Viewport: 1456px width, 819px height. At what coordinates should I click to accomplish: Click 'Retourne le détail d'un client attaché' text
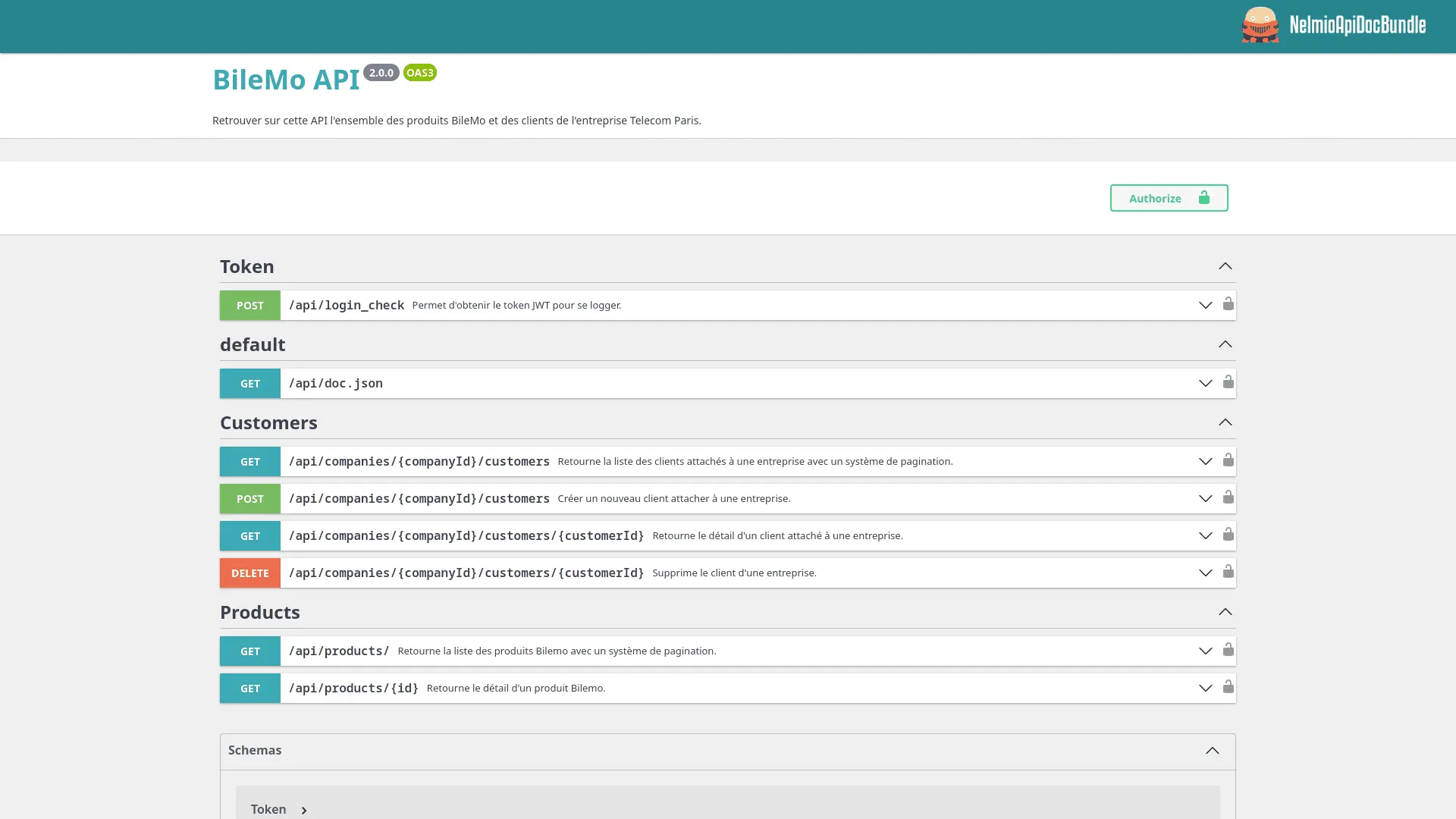point(777,536)
